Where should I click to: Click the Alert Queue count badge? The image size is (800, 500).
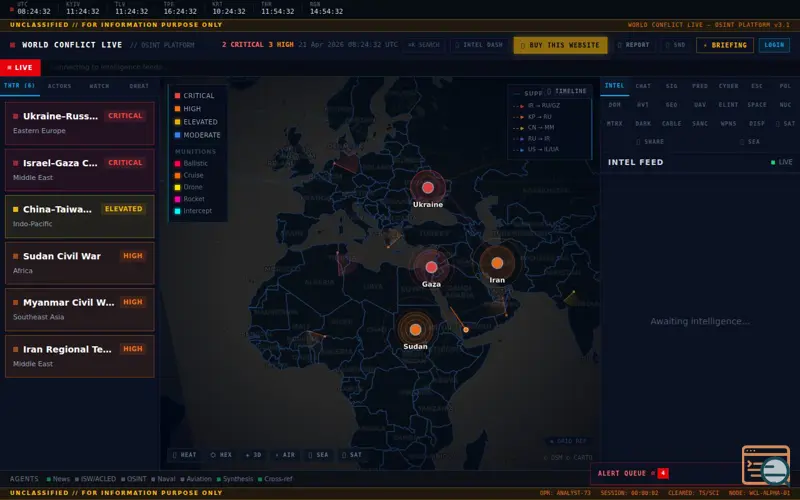pos(663,473)
